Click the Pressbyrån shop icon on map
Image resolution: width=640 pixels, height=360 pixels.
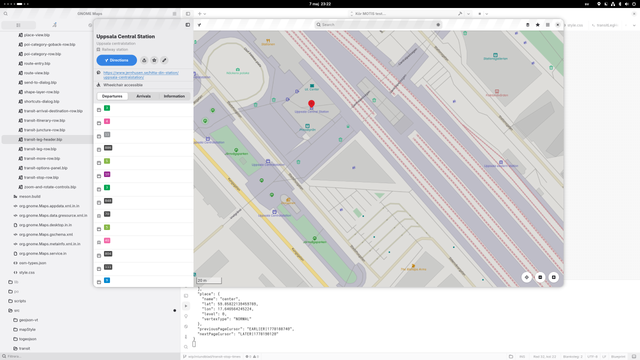tap(307, 126)
